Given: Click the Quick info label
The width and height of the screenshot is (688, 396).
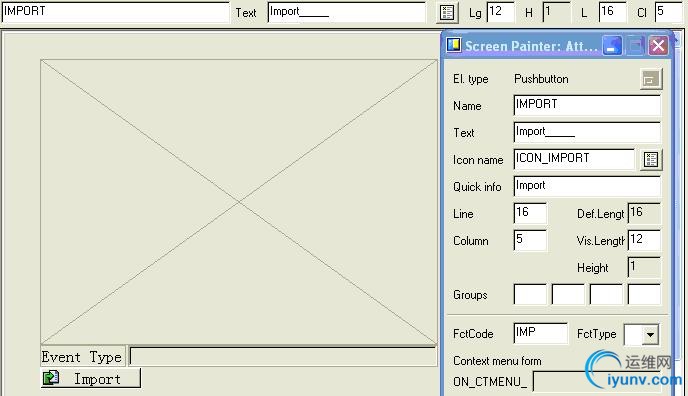Looking at the screenshot, I should [477, 187].
